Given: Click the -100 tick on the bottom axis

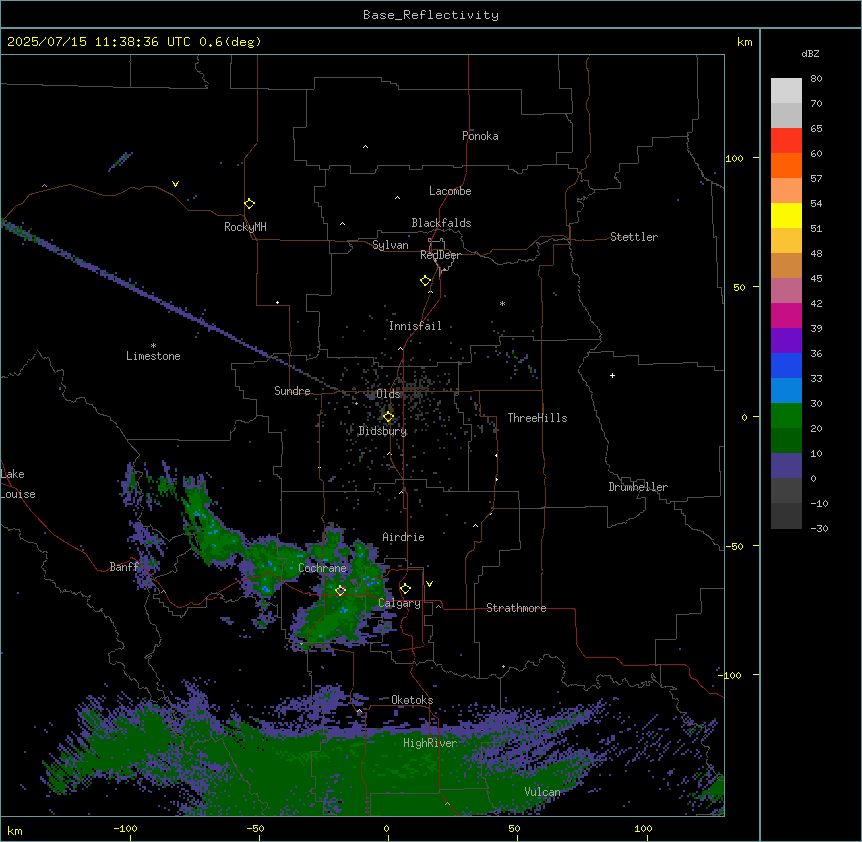Looking at the screenshot, I should 125,828.
